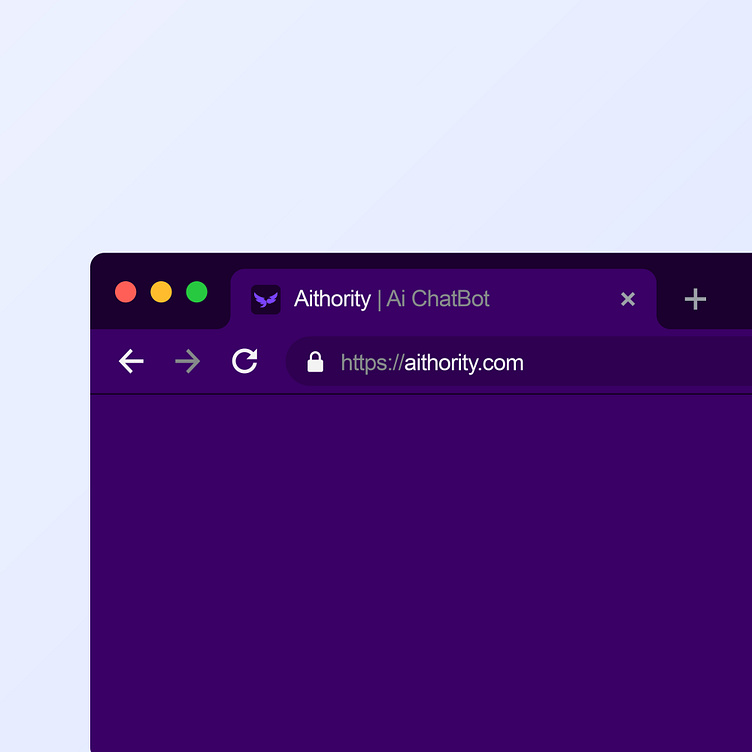Minimize the window with the yellow dot
752x752 pixels.
pyautogui.click(x=161, y=292)
